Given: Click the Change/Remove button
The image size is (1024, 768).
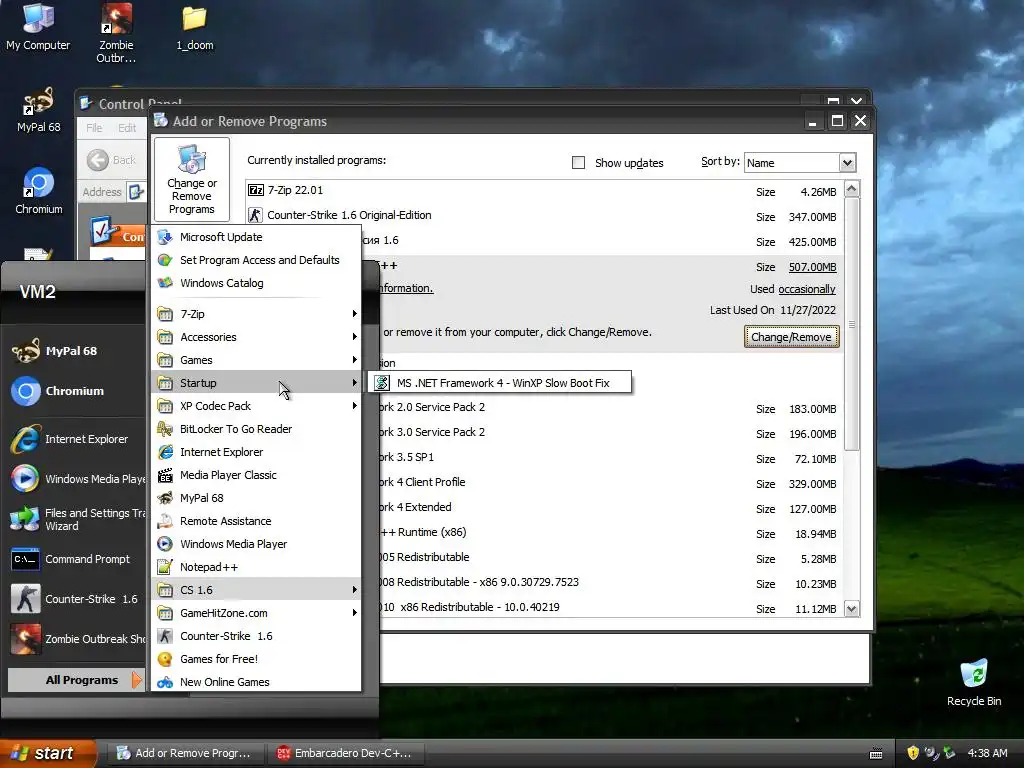Looking at the screenshot, I should tap(791, 337).
